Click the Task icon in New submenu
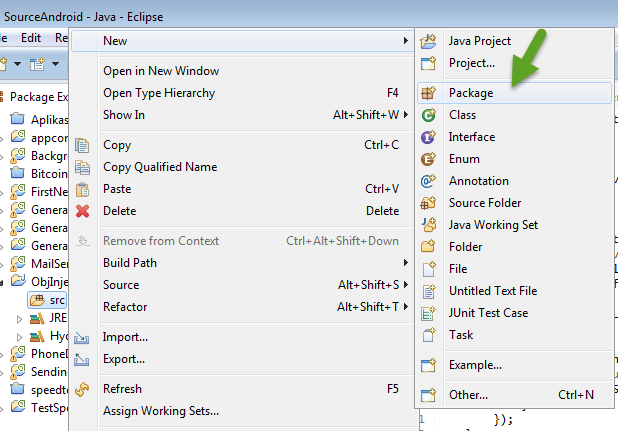618x431 pixels. [x=428, y=335]
